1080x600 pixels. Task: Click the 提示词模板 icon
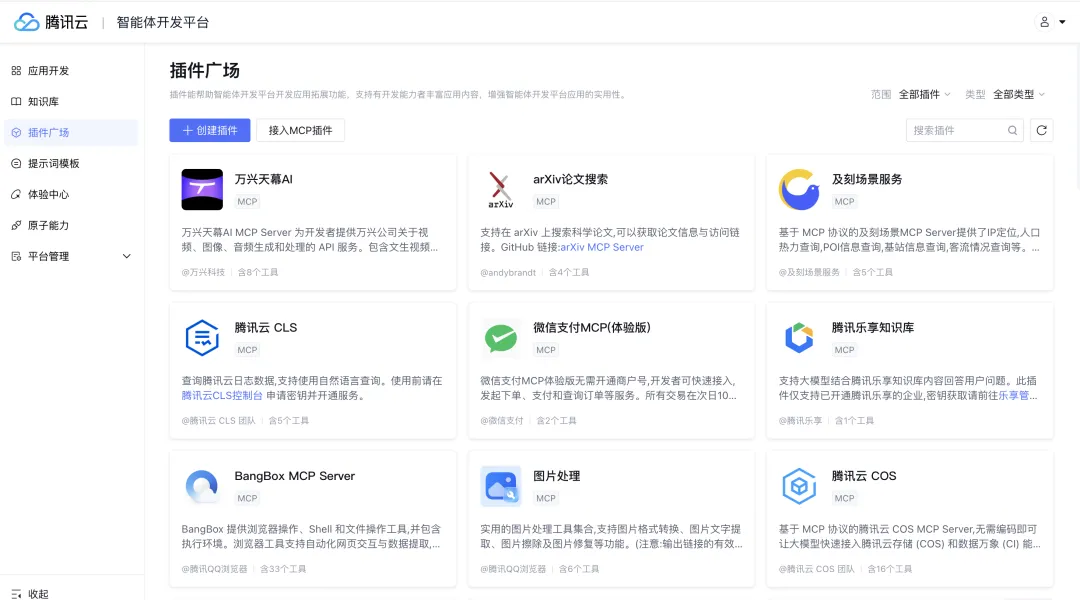click(16, 163)
